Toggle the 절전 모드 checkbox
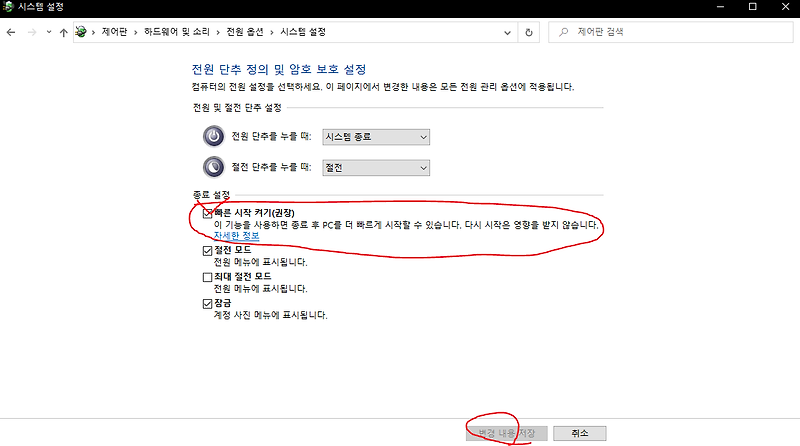Viewport: 800px width, 446px height. [207, 251]
